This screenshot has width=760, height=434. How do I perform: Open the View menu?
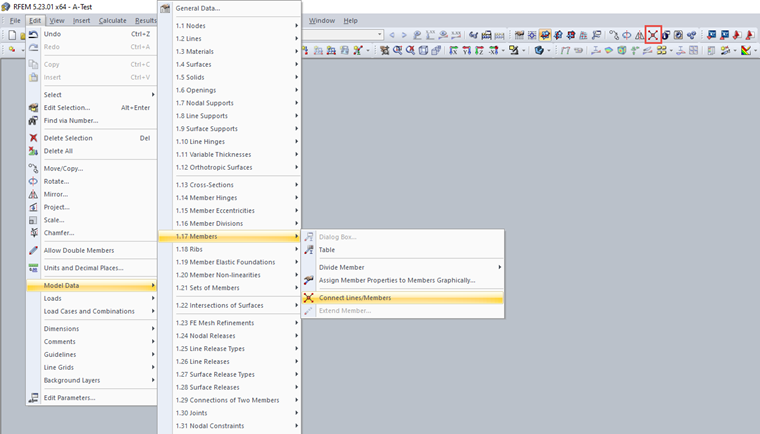pyautogui.click(x=57, y=20)
